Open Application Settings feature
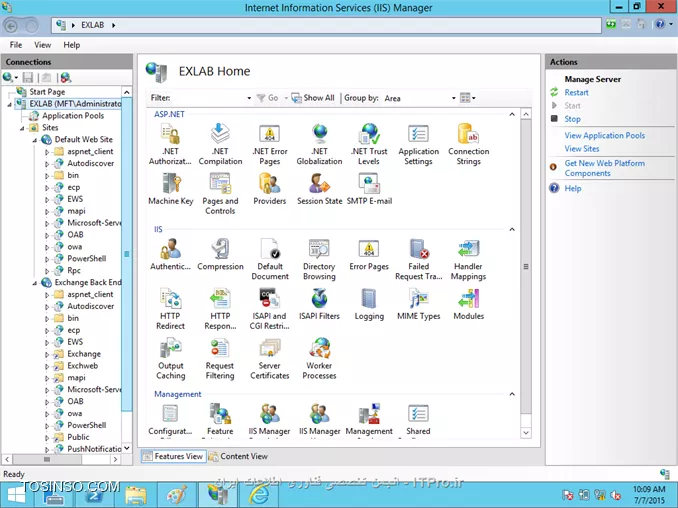 (419, 144)
